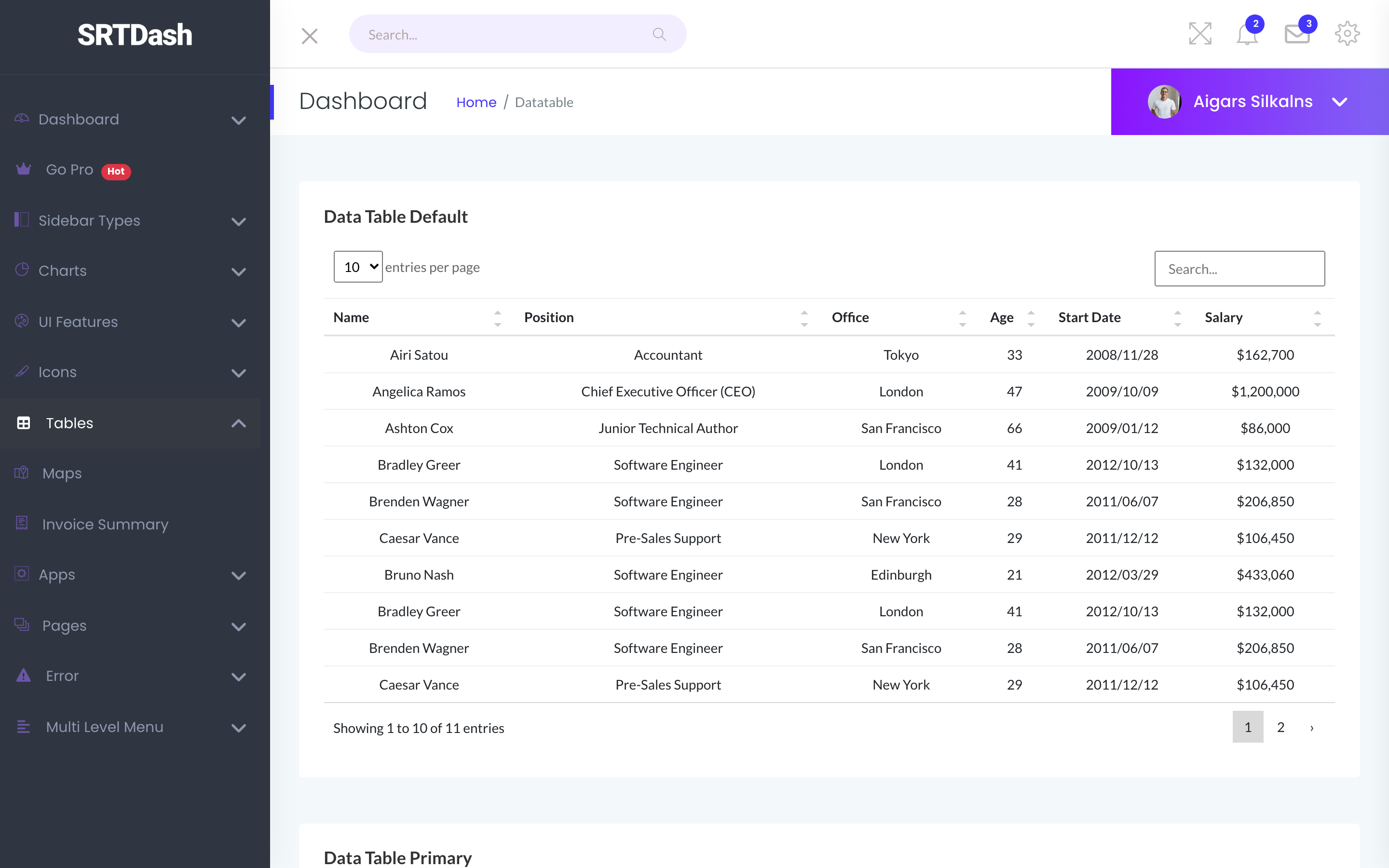Click the Error warning triangle icon
Image resolution: width=1389 pixels, height=868 pixels.
24,675
